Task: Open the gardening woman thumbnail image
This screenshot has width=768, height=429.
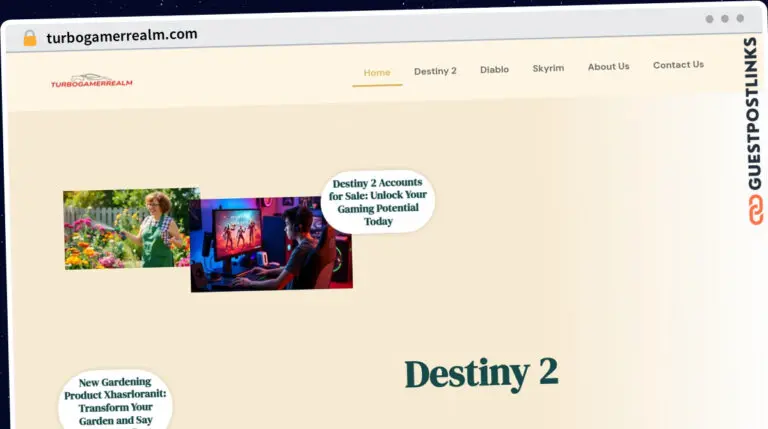Action: pyautogui.click(x=126, y=229)
